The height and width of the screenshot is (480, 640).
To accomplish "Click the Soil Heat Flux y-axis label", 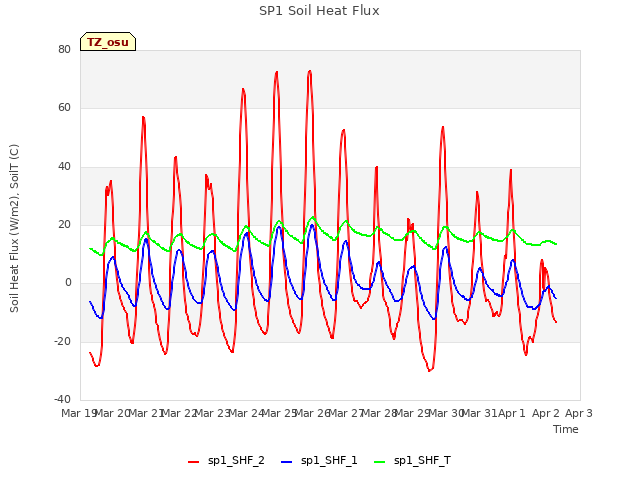I will click(14, 228).
